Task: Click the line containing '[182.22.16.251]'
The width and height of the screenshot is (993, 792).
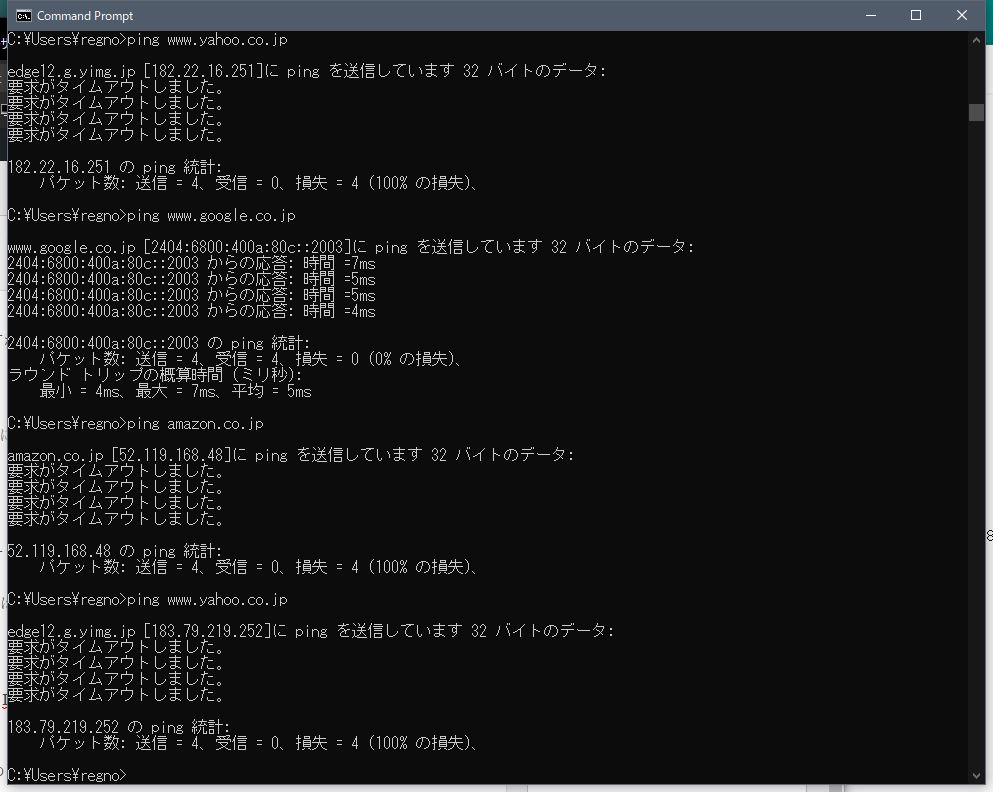Action: 307,71
